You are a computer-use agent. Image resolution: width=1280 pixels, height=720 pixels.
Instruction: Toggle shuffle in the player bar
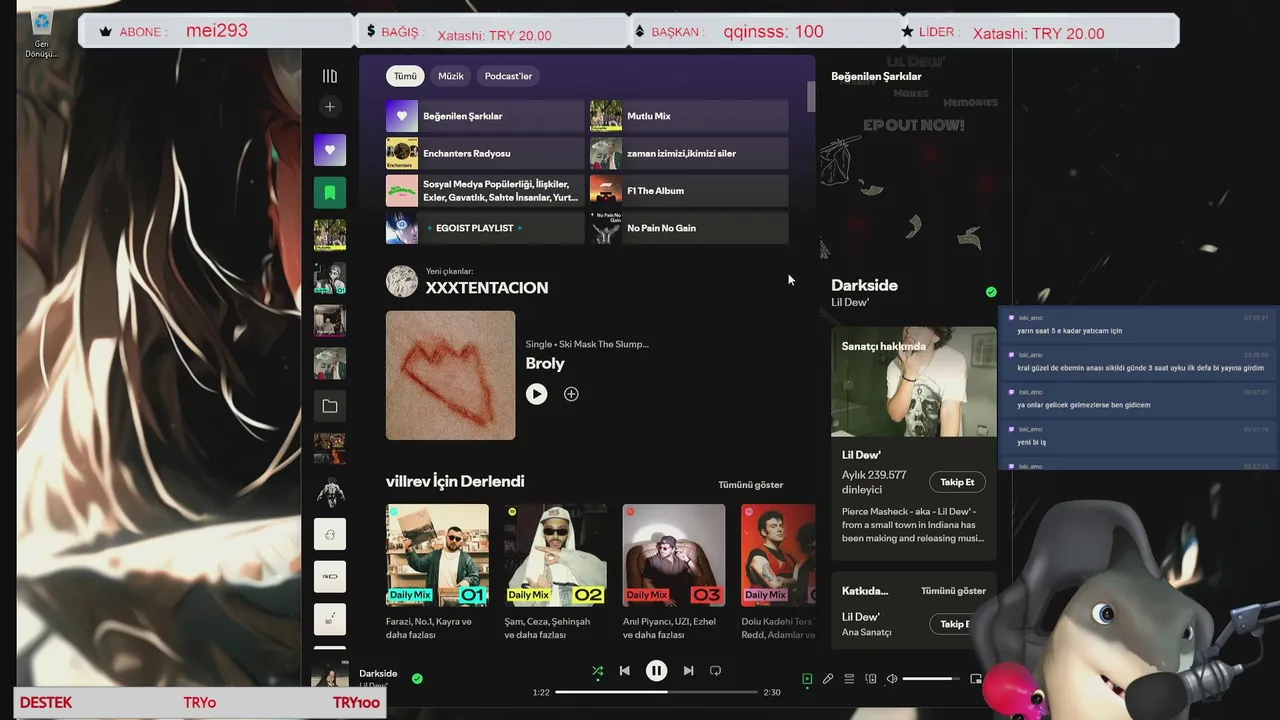coord(597,671)
